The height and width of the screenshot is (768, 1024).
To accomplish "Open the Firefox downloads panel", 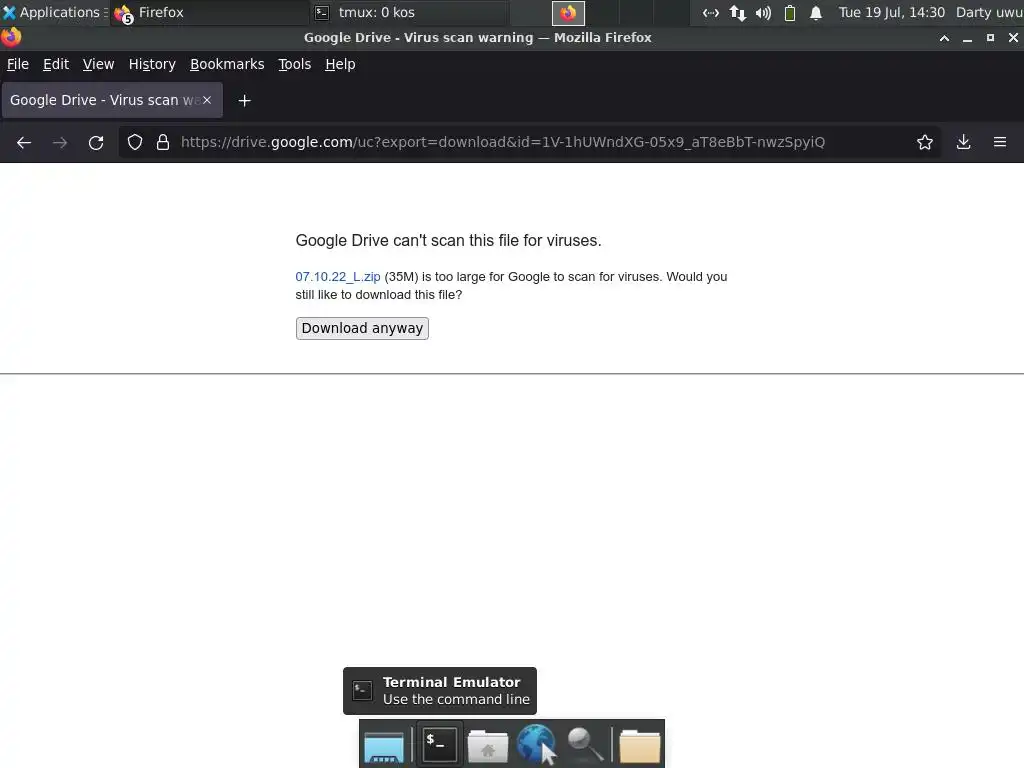I will point(963,142).
